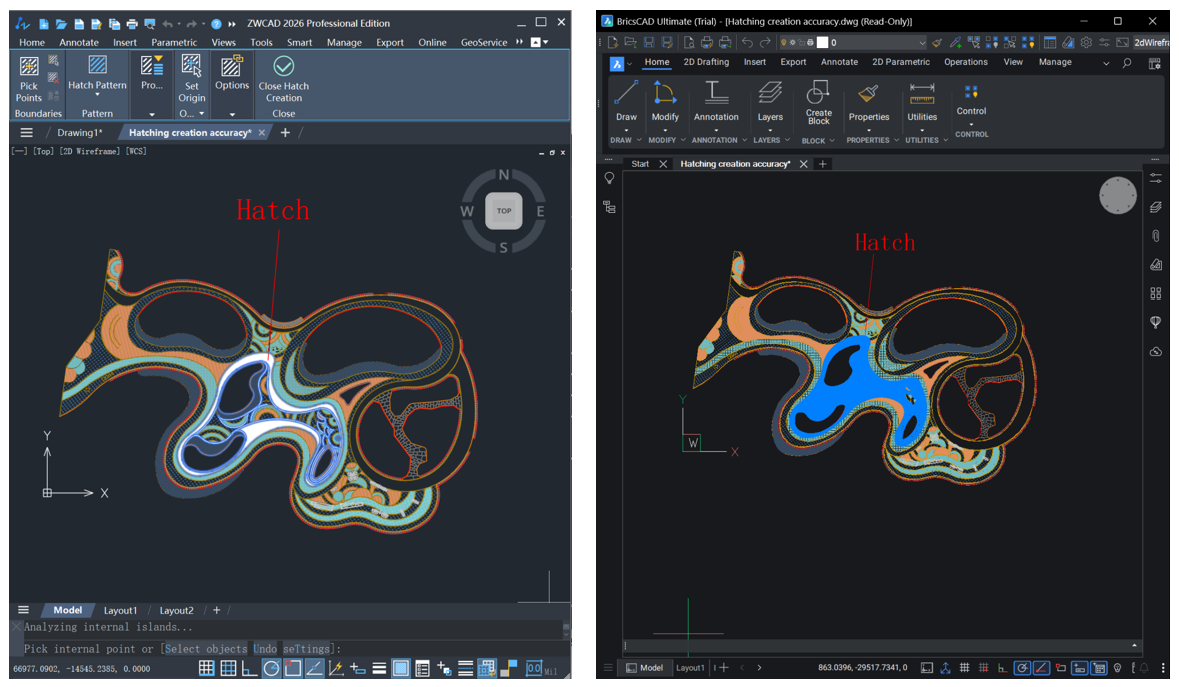Toggle BricsCAD grid display in status bar
This screenshot has width=1179, height=687.
(964, 667)
